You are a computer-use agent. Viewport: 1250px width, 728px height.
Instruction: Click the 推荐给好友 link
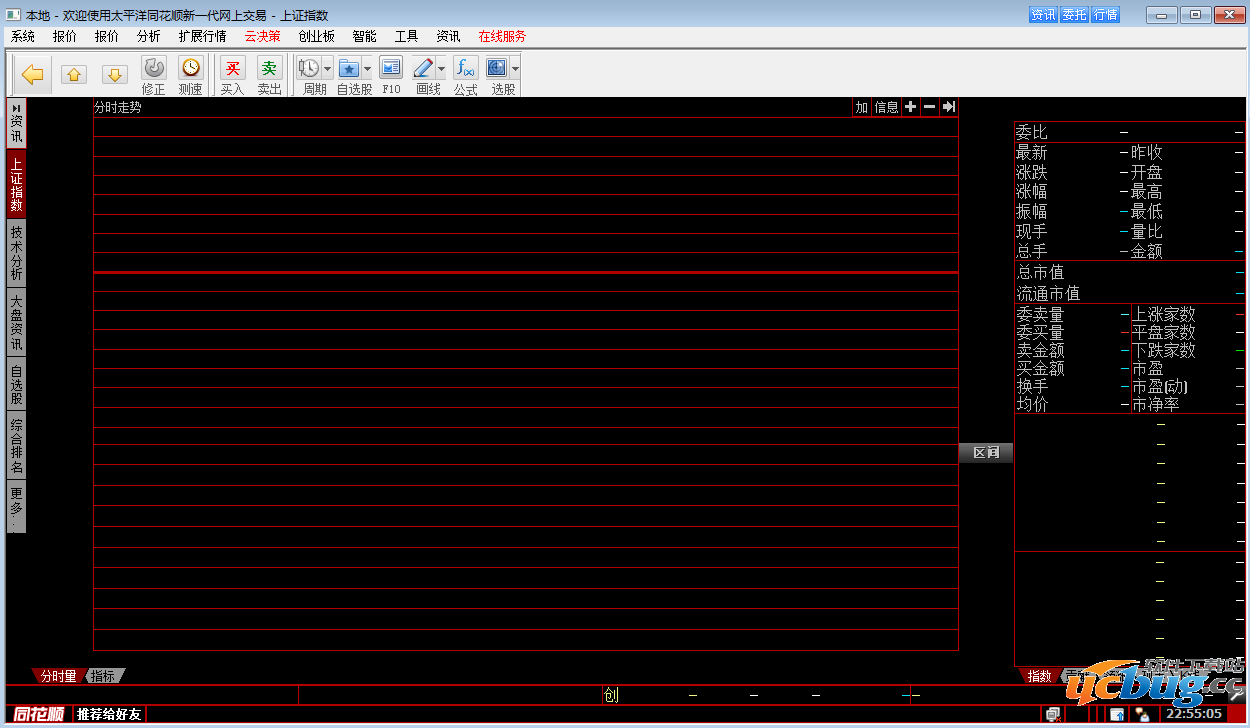tap(109, 714)
